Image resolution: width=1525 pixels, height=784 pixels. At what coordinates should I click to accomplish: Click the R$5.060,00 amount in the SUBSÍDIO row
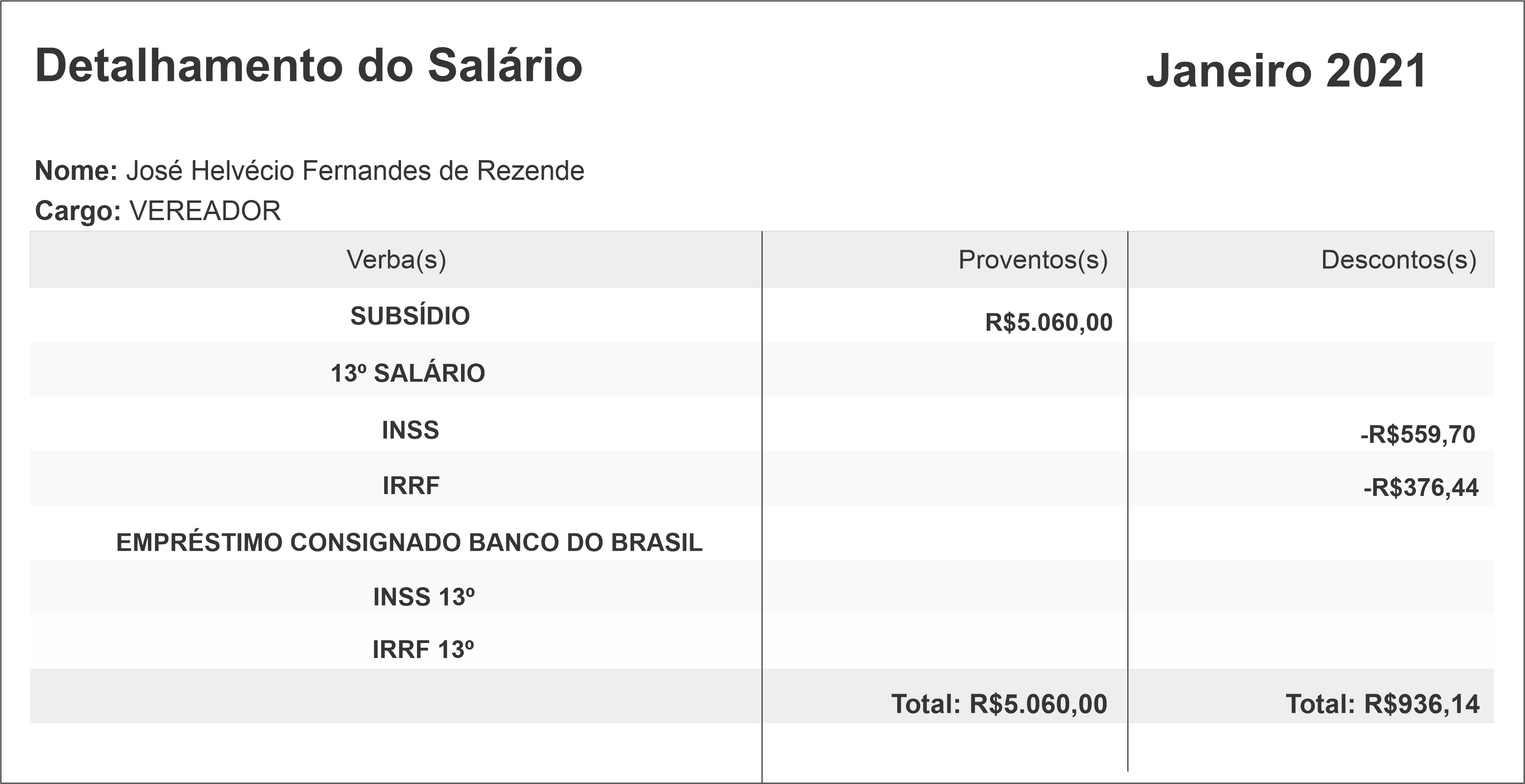pos(1049,323)
